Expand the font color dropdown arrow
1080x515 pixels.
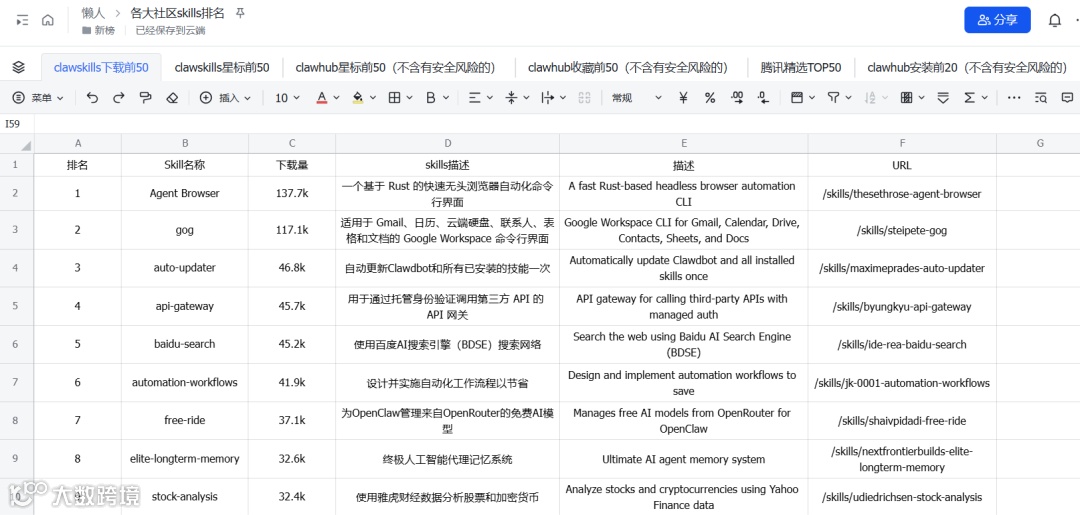[x=336, y=98]
